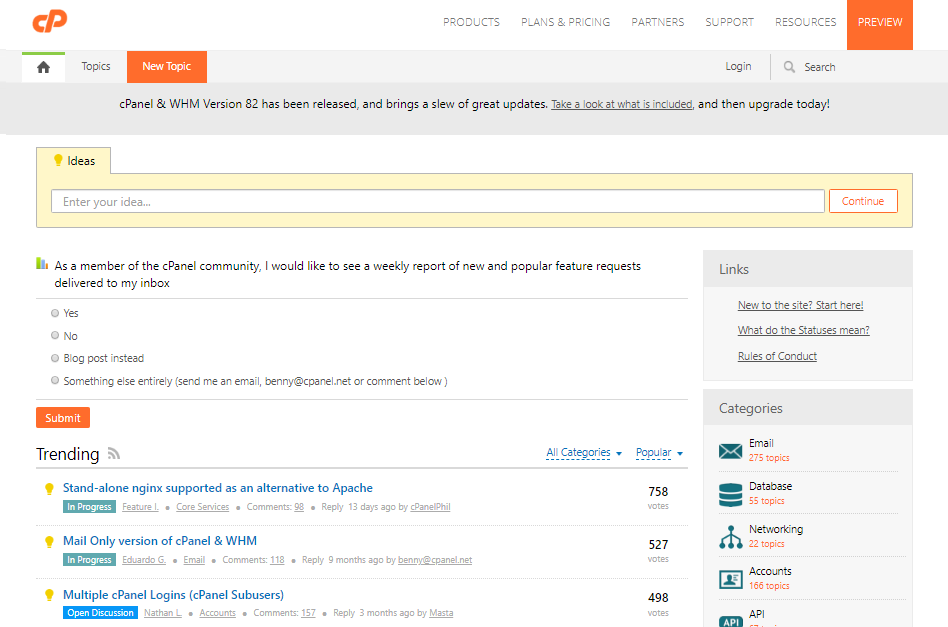Click the New Topic button
Viewport: 948px width, 627px height.
click(x=166, y=66)
